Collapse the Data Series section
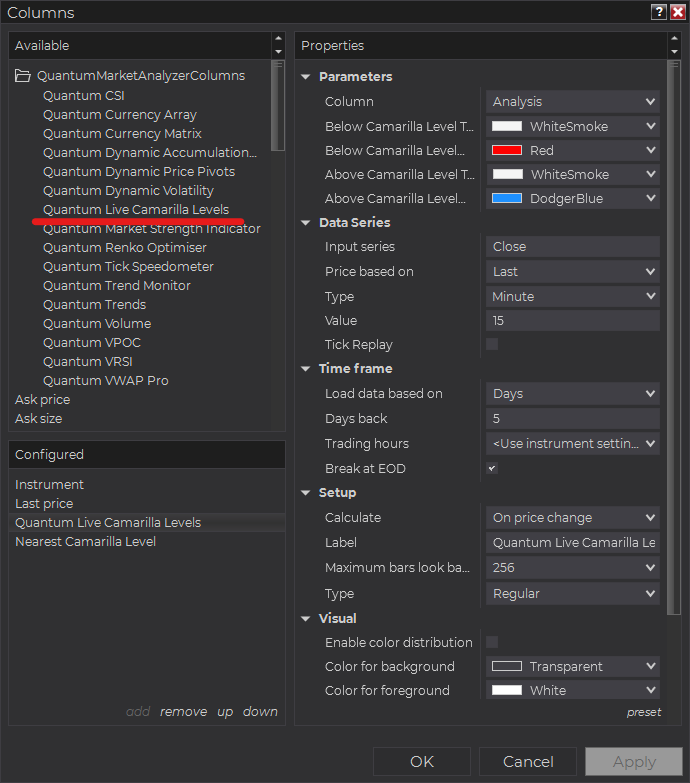Image resolution: width=690 pixels, height=783 pixels. coord(306,223)
